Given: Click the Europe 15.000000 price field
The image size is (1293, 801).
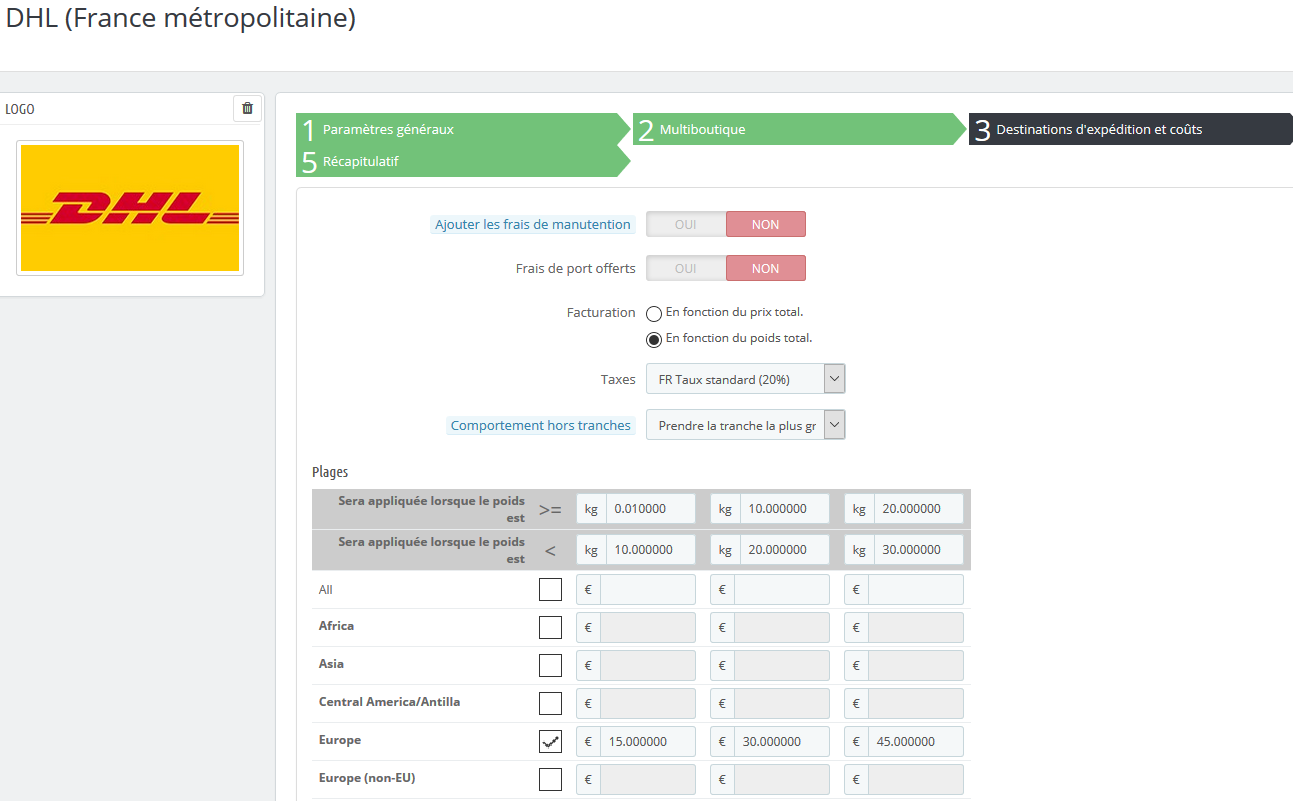Looking at the screenshot, I should [x=648, y=742].
